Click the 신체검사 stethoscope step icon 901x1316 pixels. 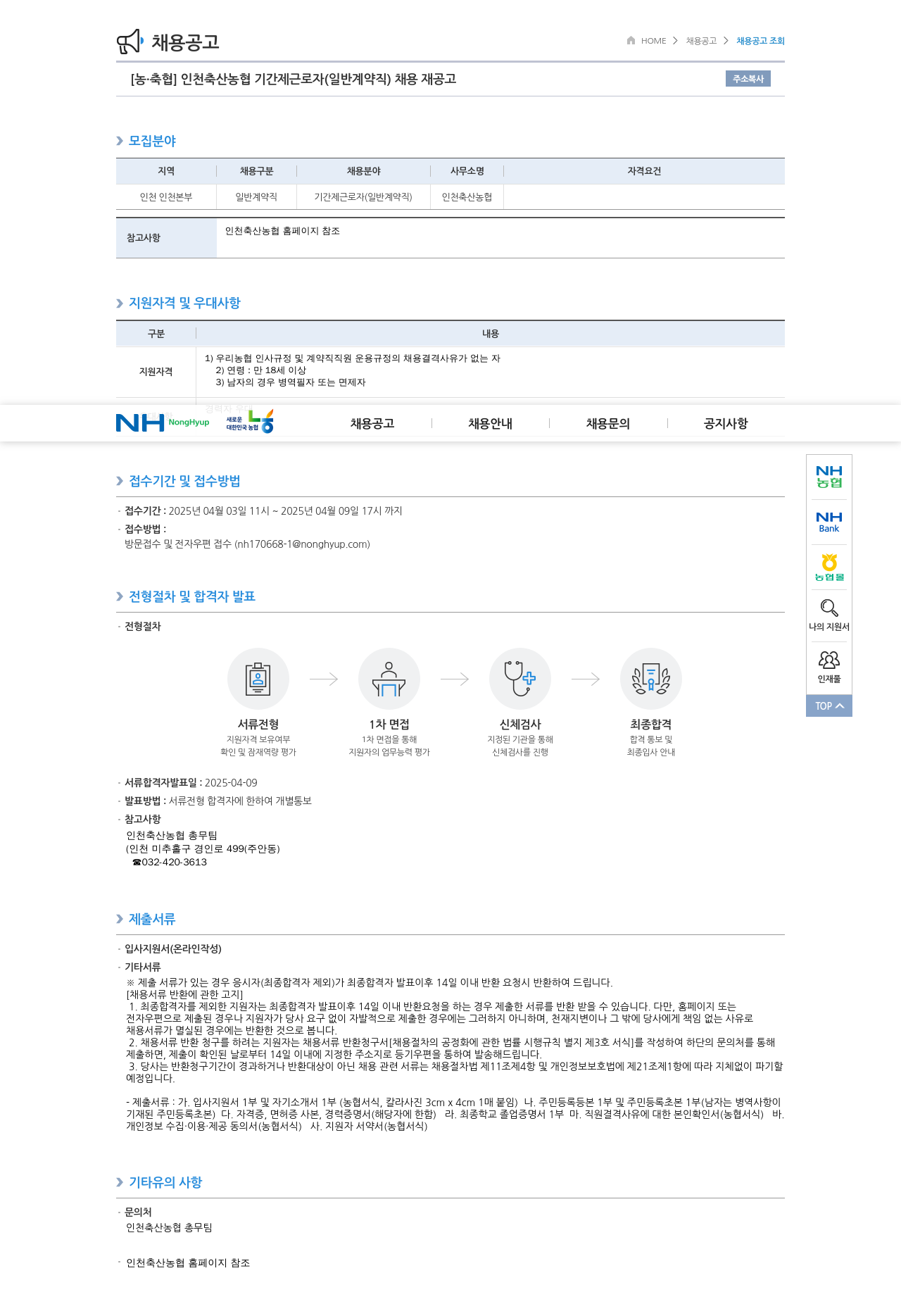pyautogui.click(x=520, y=679)
